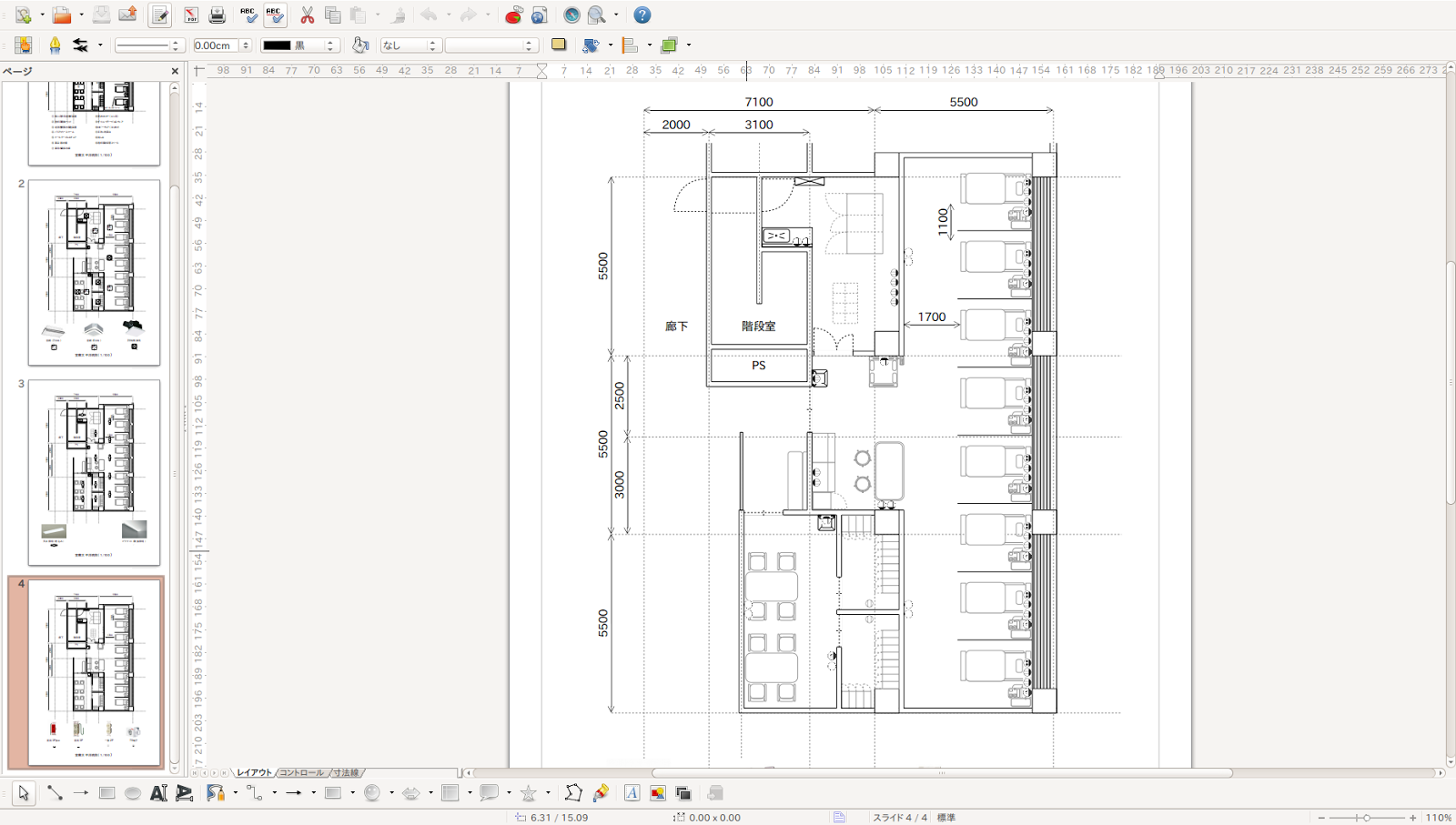Insert a chart using the chart icon
This screenshot has width=1456, height=825.
coord(513,15)
